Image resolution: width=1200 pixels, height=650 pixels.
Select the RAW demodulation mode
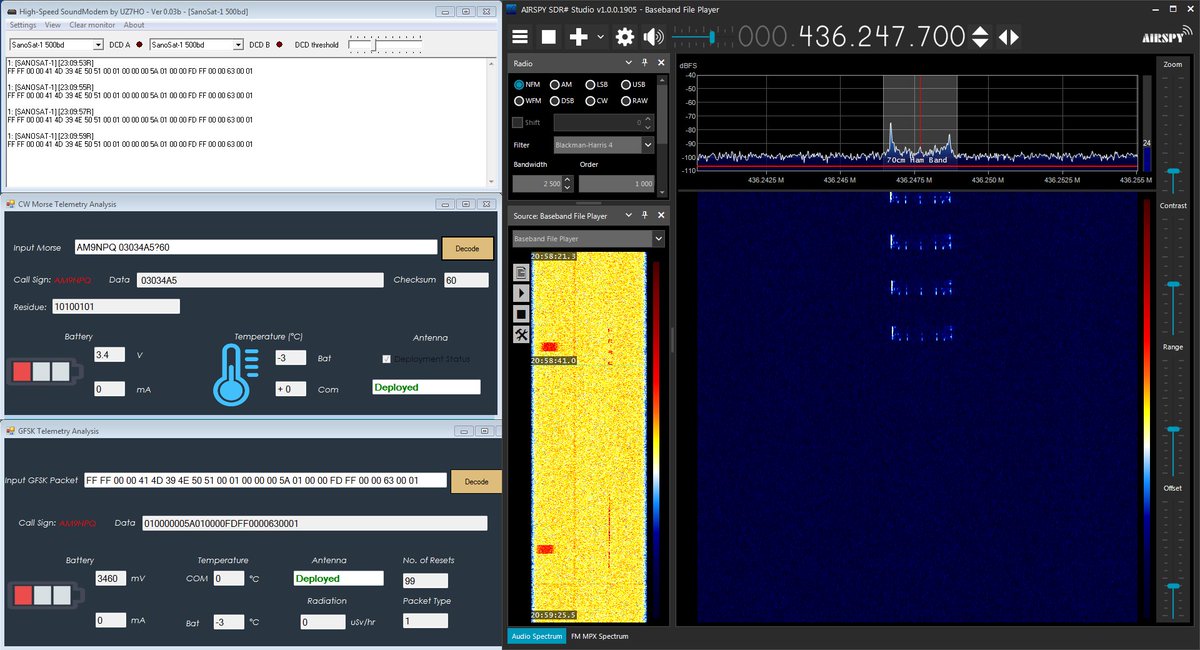coord(634,101)
